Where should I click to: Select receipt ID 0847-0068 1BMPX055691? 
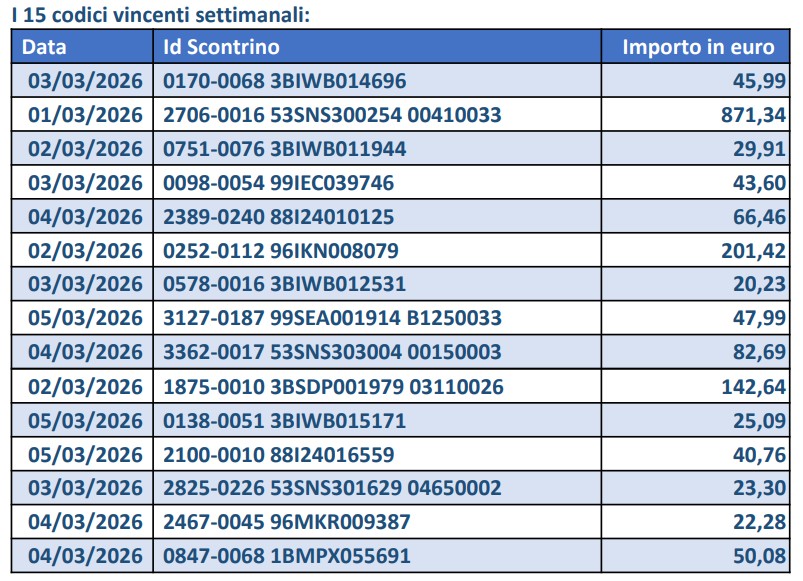(x=286, y=556)
